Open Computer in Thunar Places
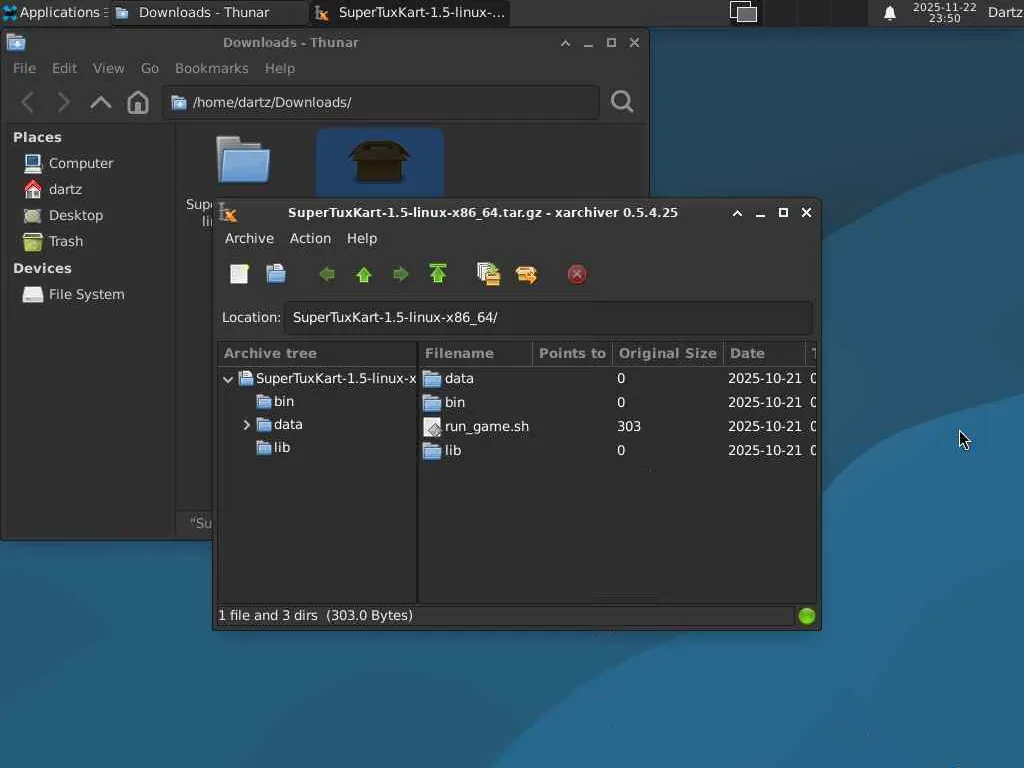The width and height of the screenshot is (1024, 768). click(69, 163)
